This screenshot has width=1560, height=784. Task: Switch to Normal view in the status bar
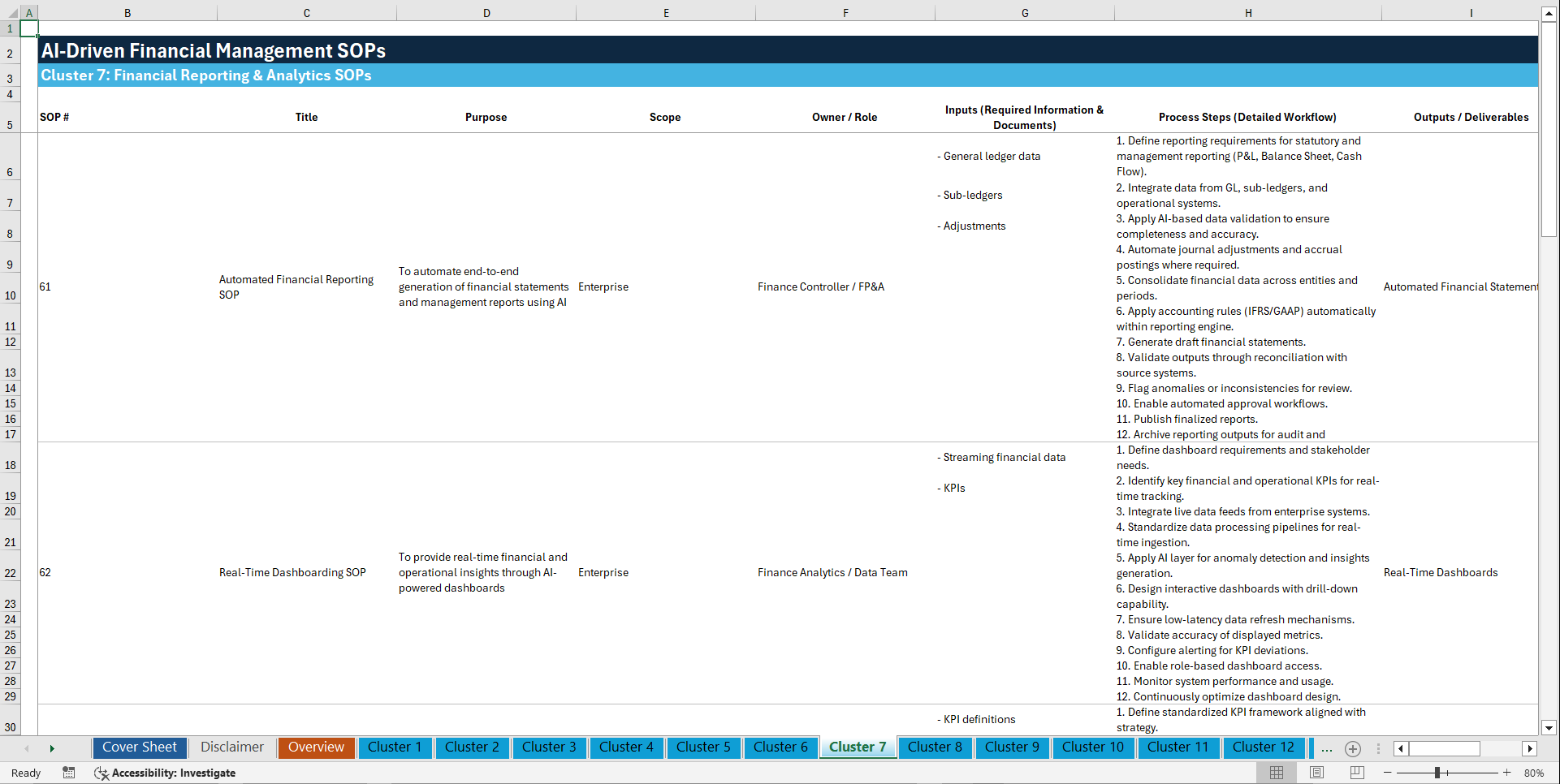click(1275, 772)
